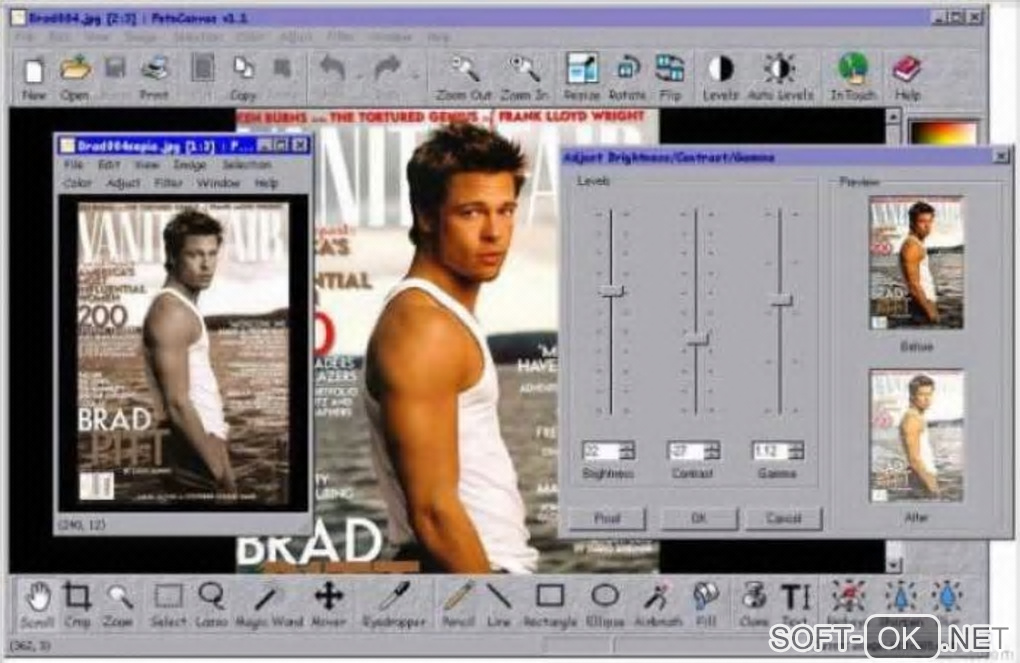Open Image menu in sepia image window
This screenshot has height=663, width=1020.
click(x=189, y=165)
